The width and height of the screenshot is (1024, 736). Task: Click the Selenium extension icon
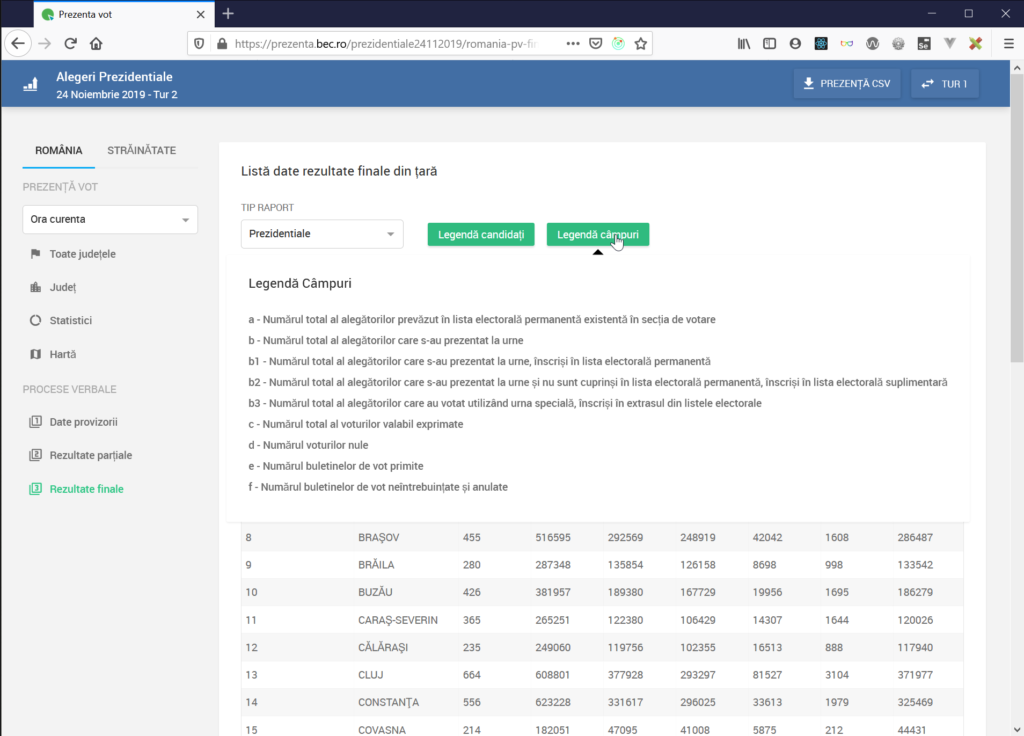(x=923, y=44)
